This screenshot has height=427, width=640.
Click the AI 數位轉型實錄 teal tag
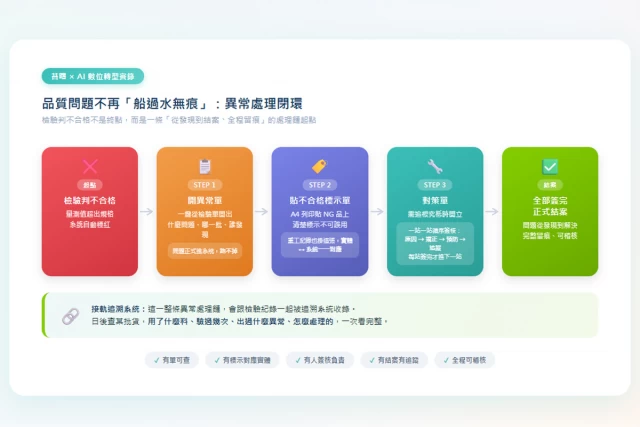click(93, 76)
